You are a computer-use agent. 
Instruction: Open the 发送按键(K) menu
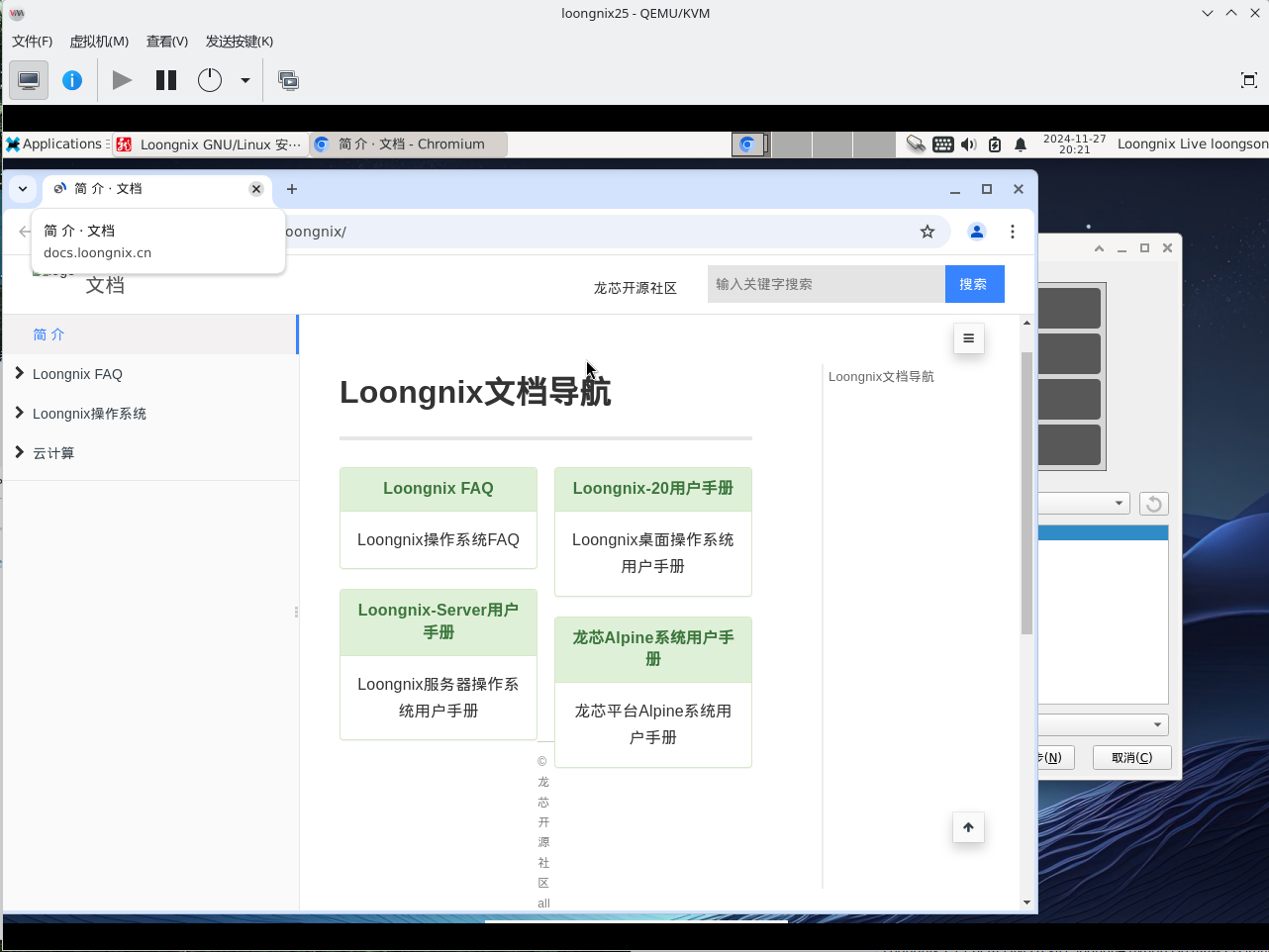click(240, 41)
